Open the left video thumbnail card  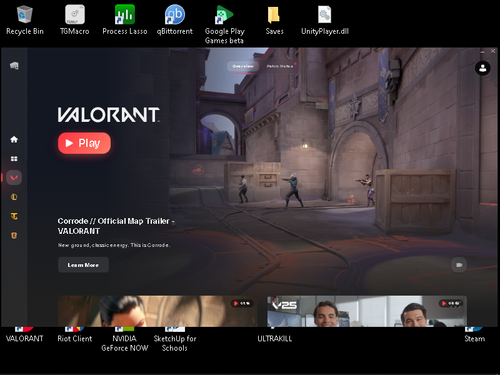coord(158,311)
